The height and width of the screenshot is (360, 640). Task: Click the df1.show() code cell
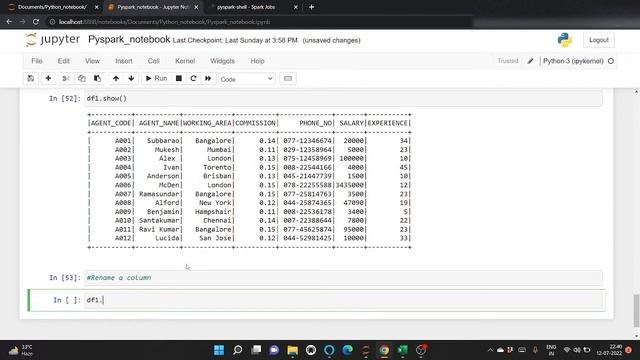click(x=343, y=98)
